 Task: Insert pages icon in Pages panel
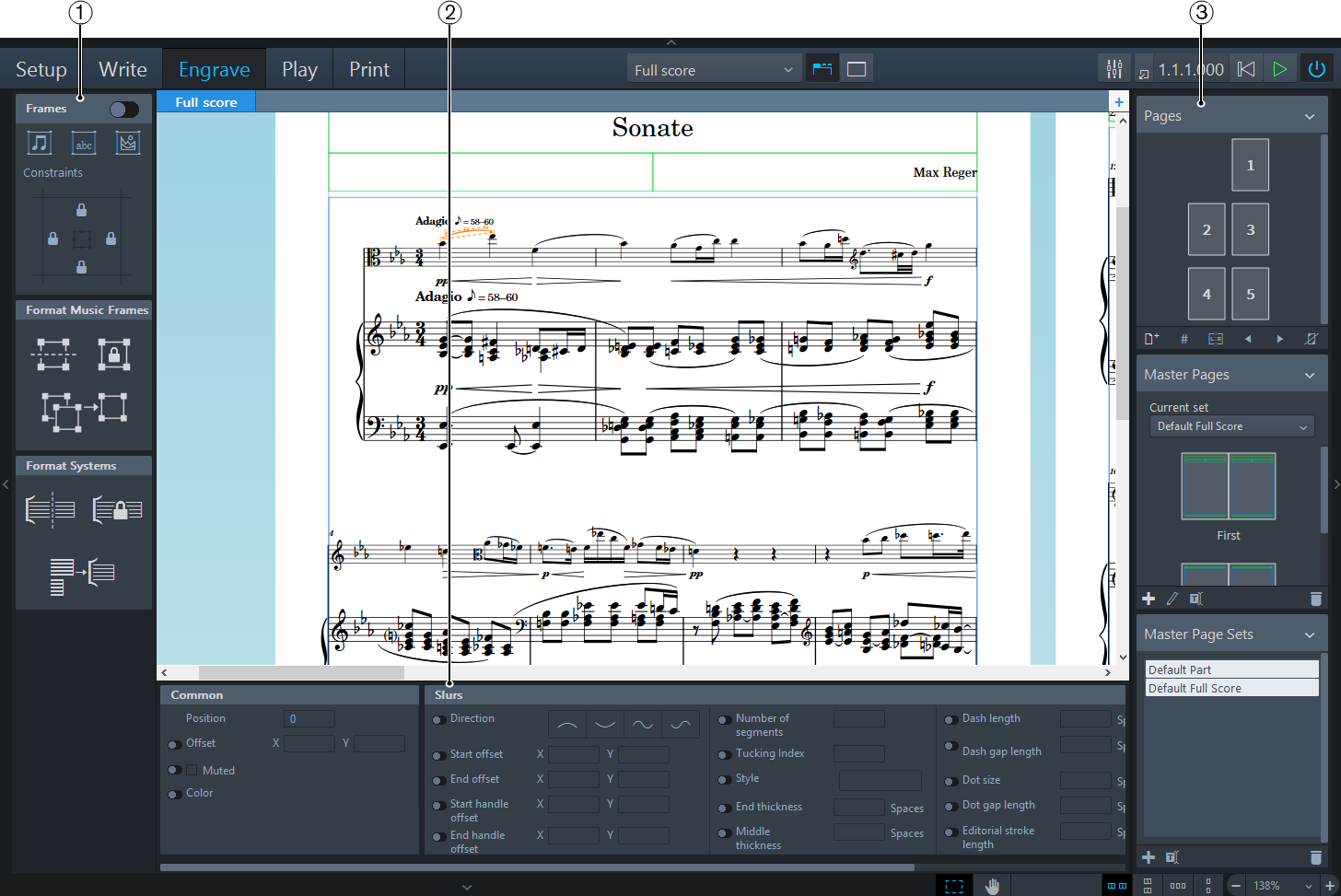click(x=1151, y=339)
